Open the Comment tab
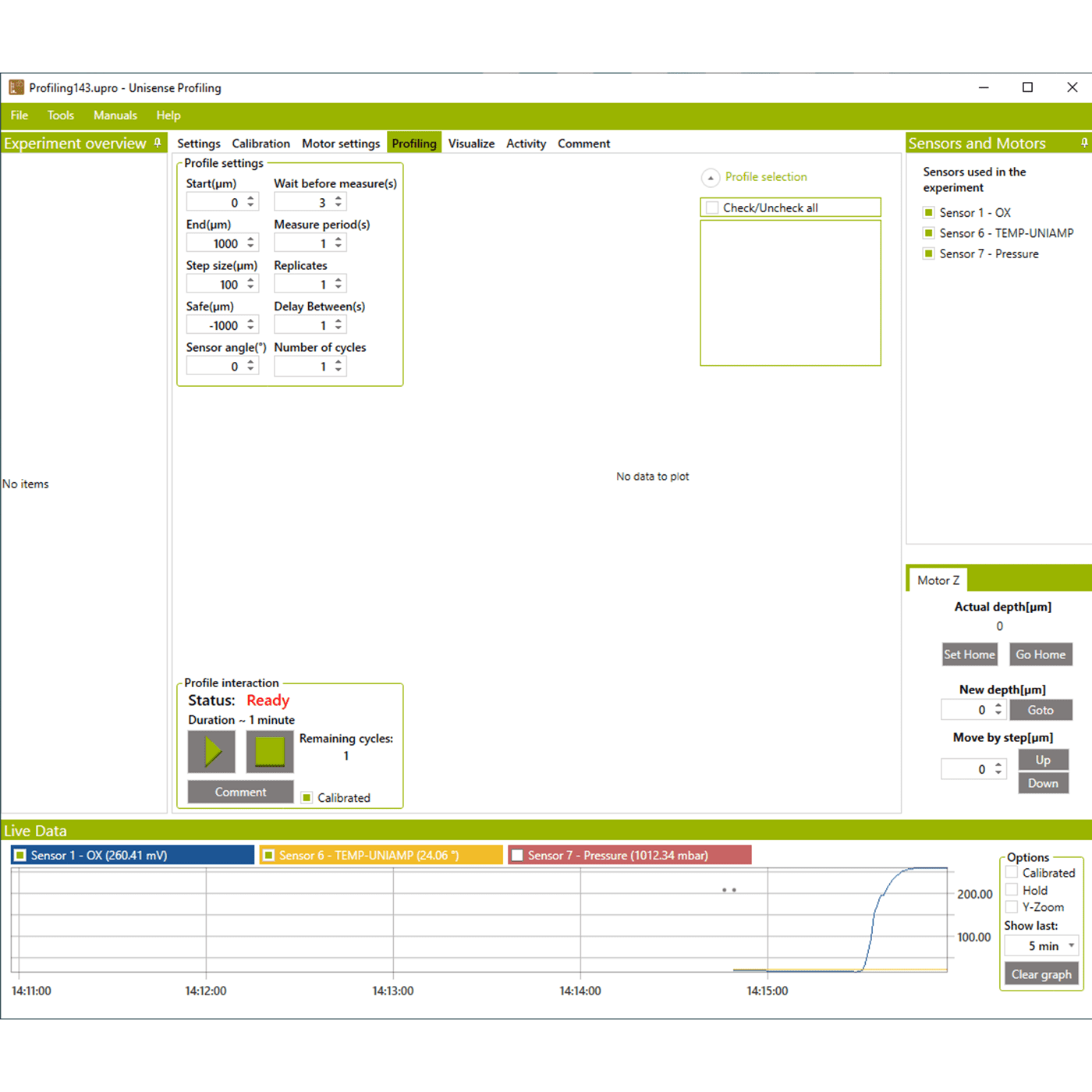The image size is (1092, 1092). 583,144
